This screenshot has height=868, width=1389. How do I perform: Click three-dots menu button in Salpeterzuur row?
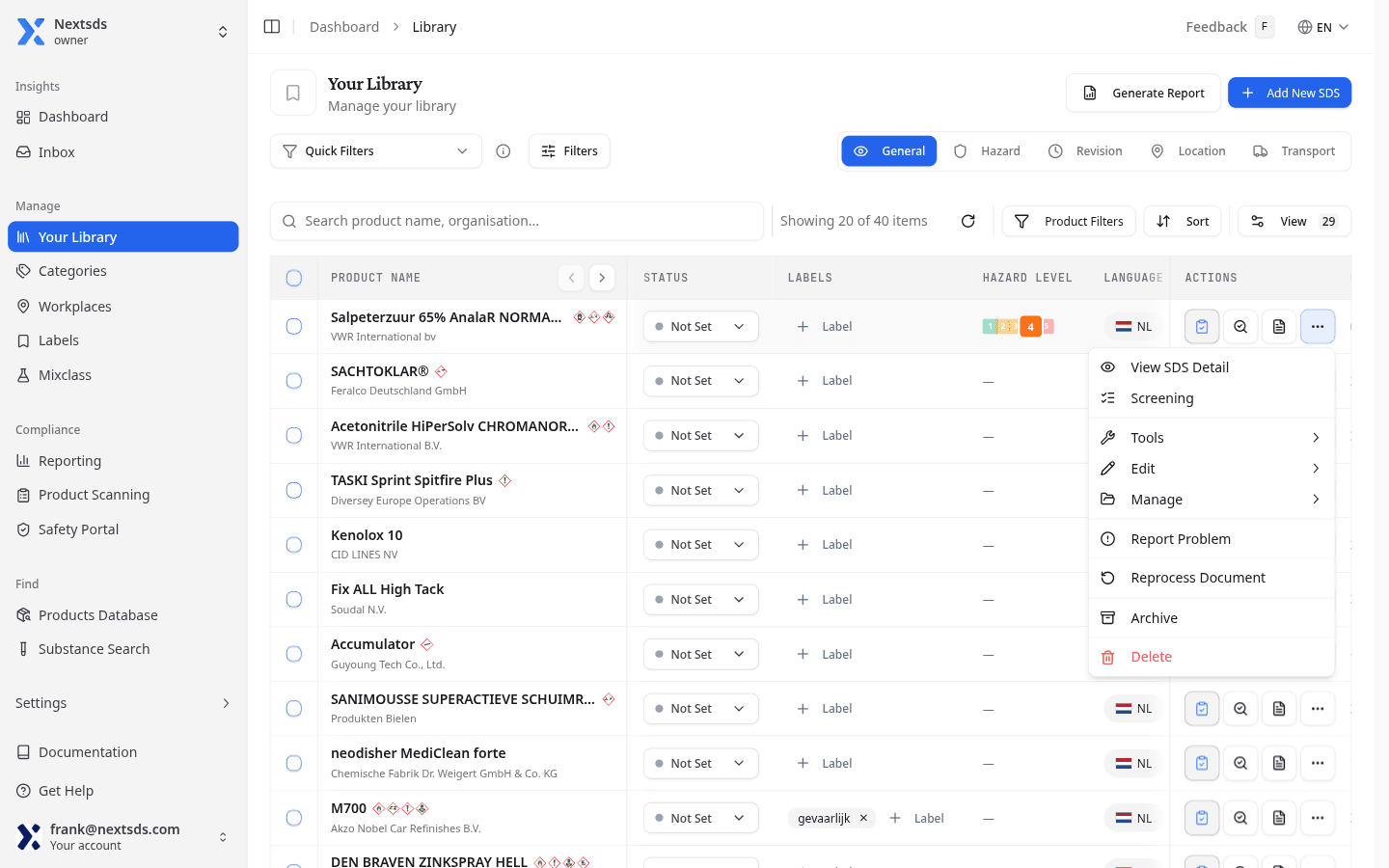(1318, 327)
